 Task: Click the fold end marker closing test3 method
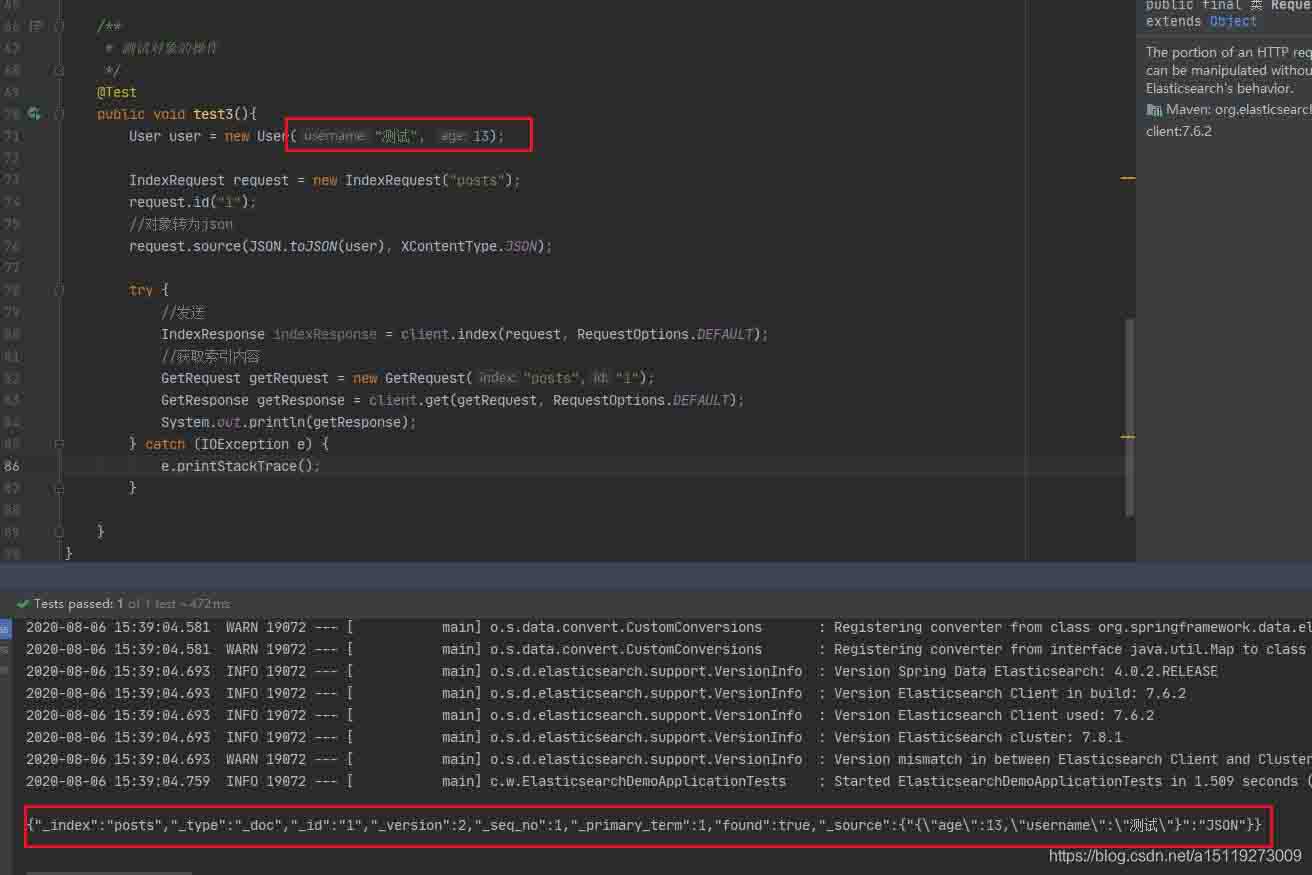tap(59, 532)
